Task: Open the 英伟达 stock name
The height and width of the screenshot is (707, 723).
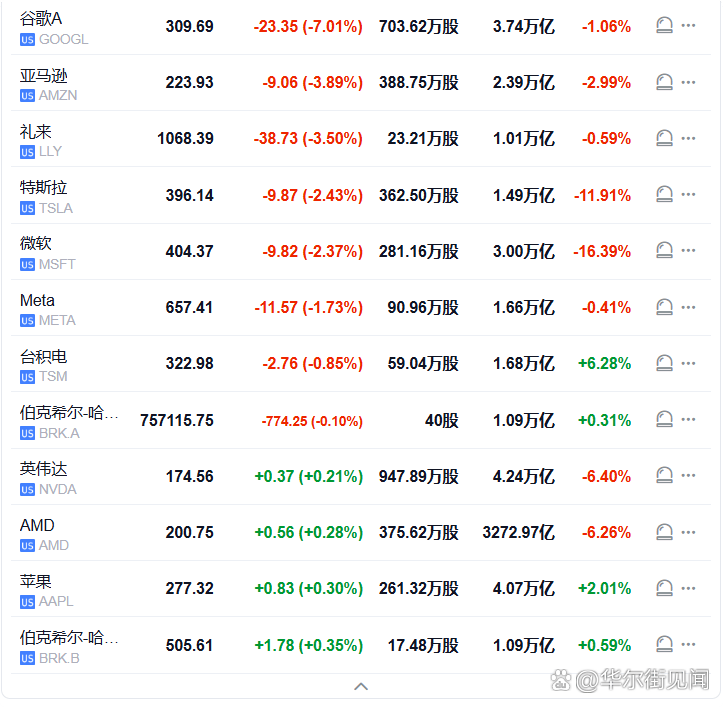Action: 43,469
